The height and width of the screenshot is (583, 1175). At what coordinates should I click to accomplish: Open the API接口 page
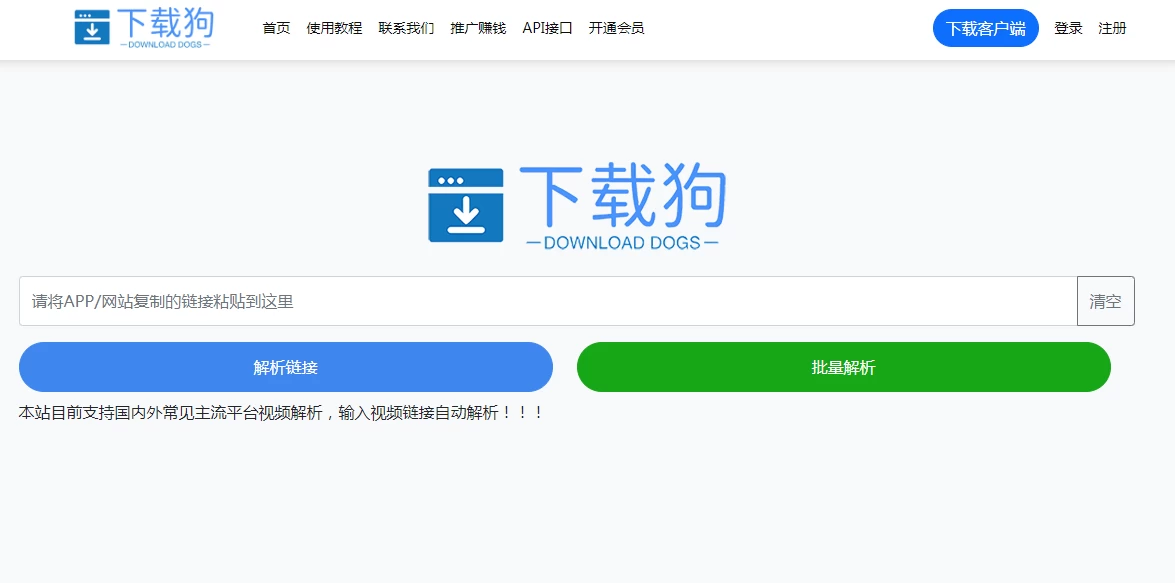pyautogui.click(x=546, y=29)
